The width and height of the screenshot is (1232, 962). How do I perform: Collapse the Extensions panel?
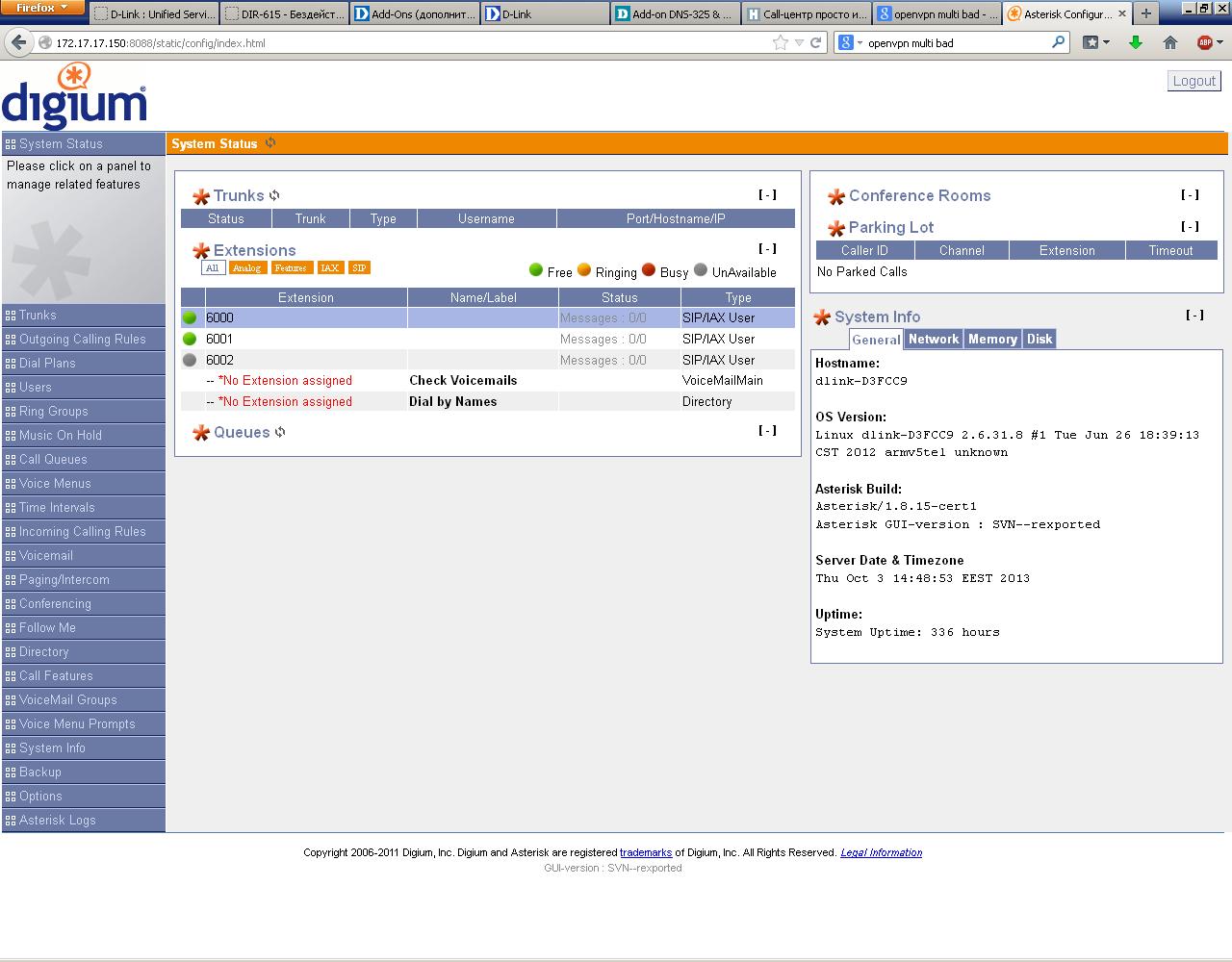[x=767, y=248]
